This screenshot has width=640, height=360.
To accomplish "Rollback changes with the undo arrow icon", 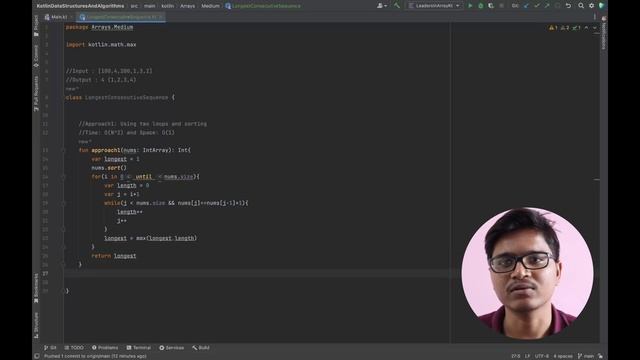I will pos(568,6).
